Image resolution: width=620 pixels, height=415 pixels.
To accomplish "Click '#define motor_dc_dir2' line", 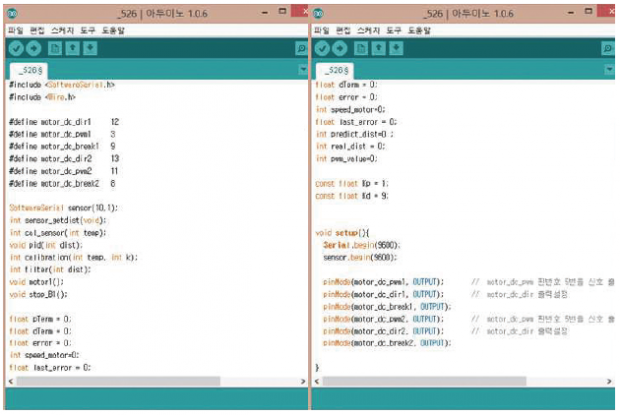I will coord(64,158).
